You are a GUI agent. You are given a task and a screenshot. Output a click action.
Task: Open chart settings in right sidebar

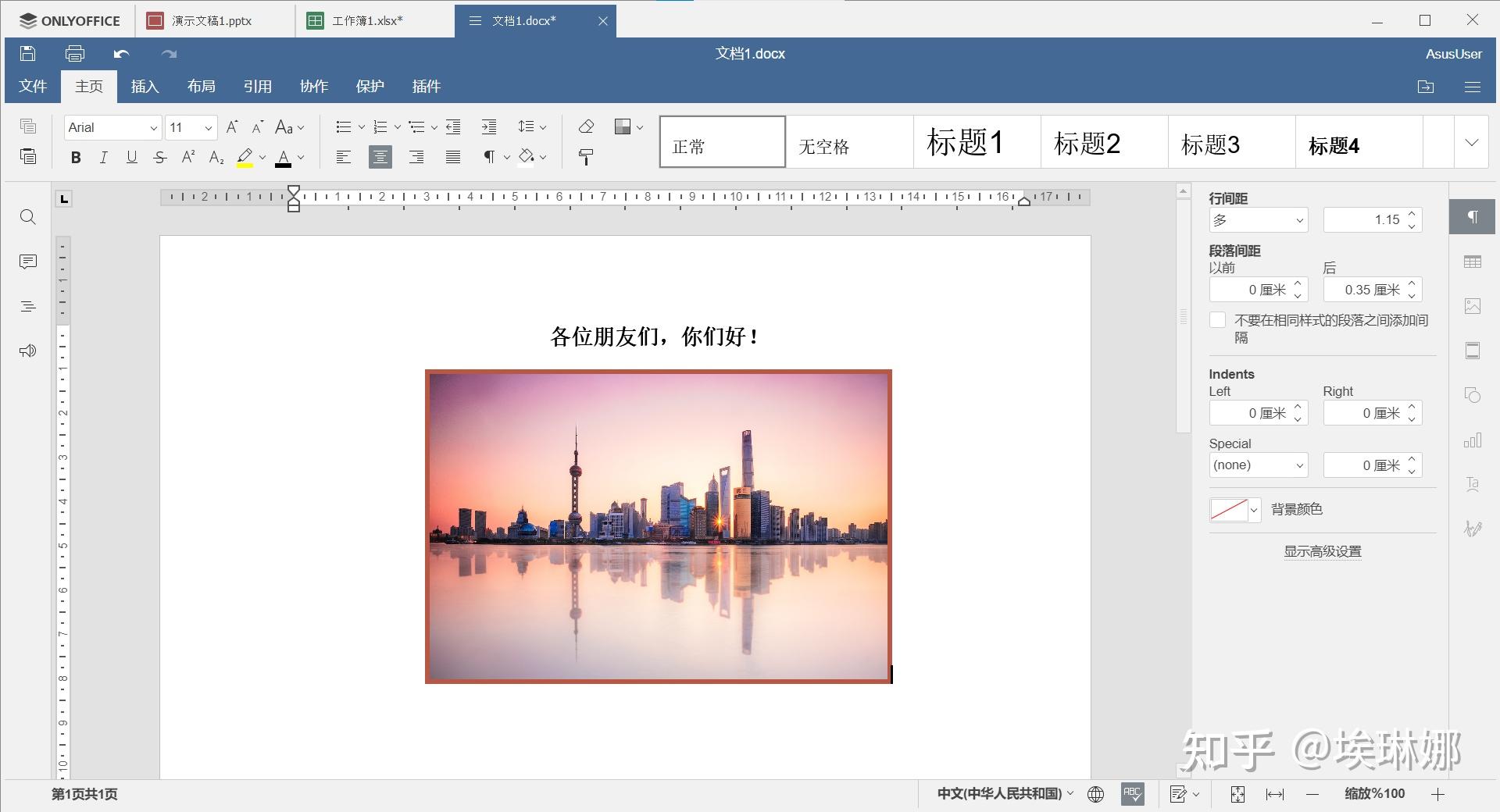(1473, 440)
